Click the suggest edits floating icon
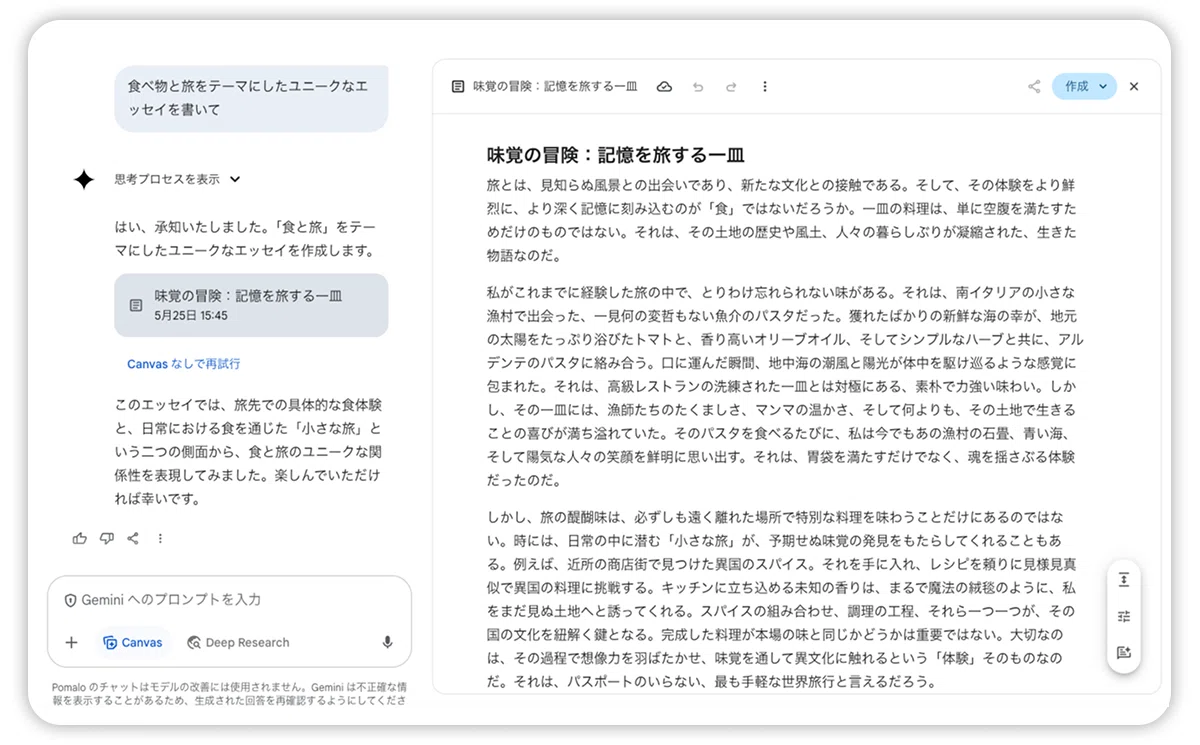 click(1124, 652)
